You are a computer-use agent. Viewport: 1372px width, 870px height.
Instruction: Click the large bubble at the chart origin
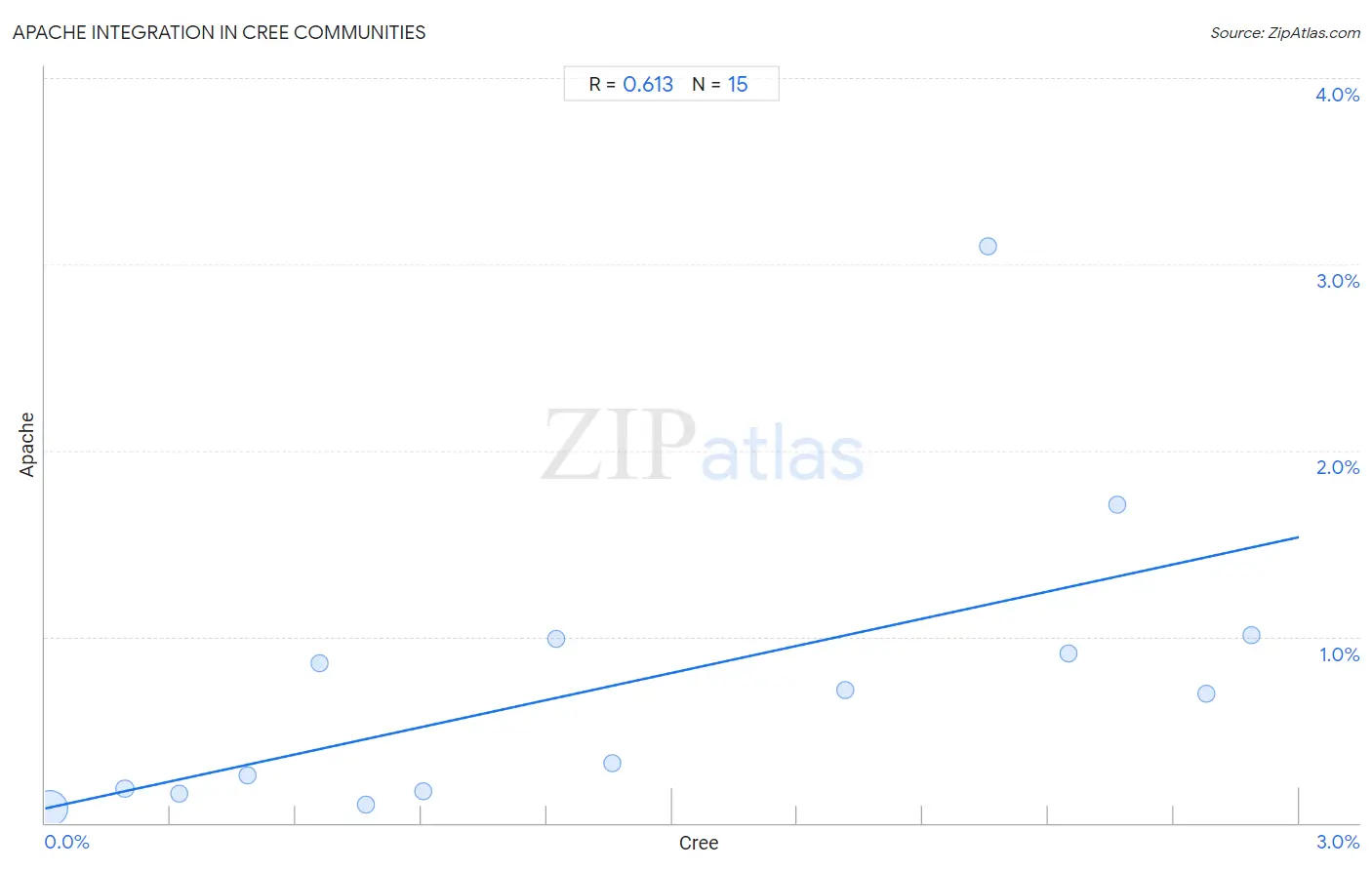click(52, 808)
